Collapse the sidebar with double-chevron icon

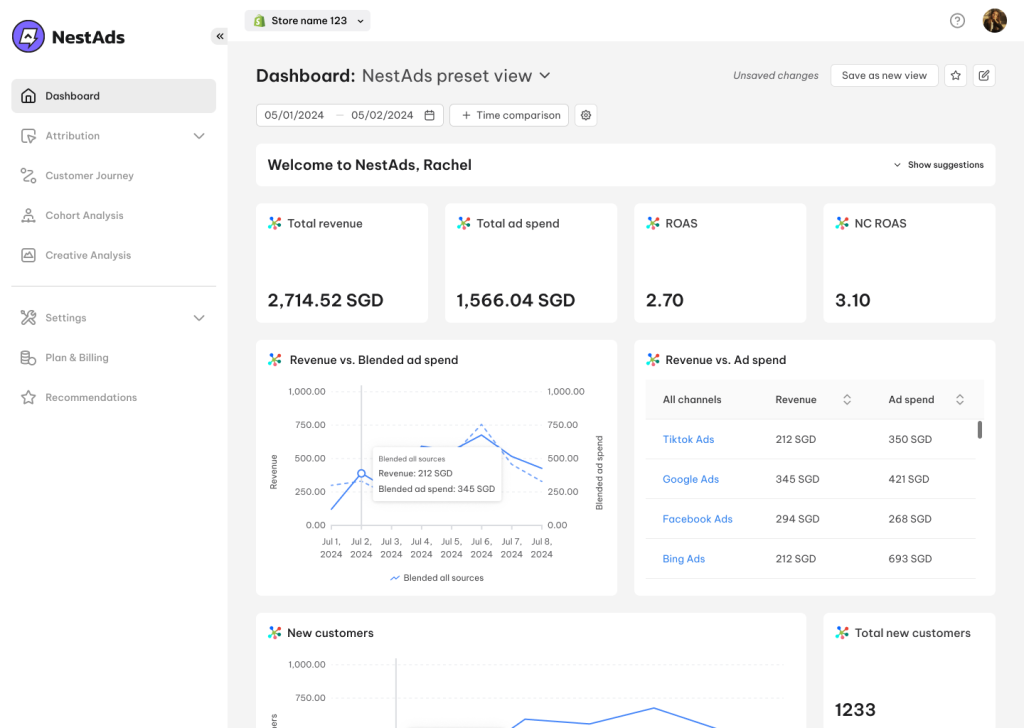pyautogui.click(x=219, y=36)
